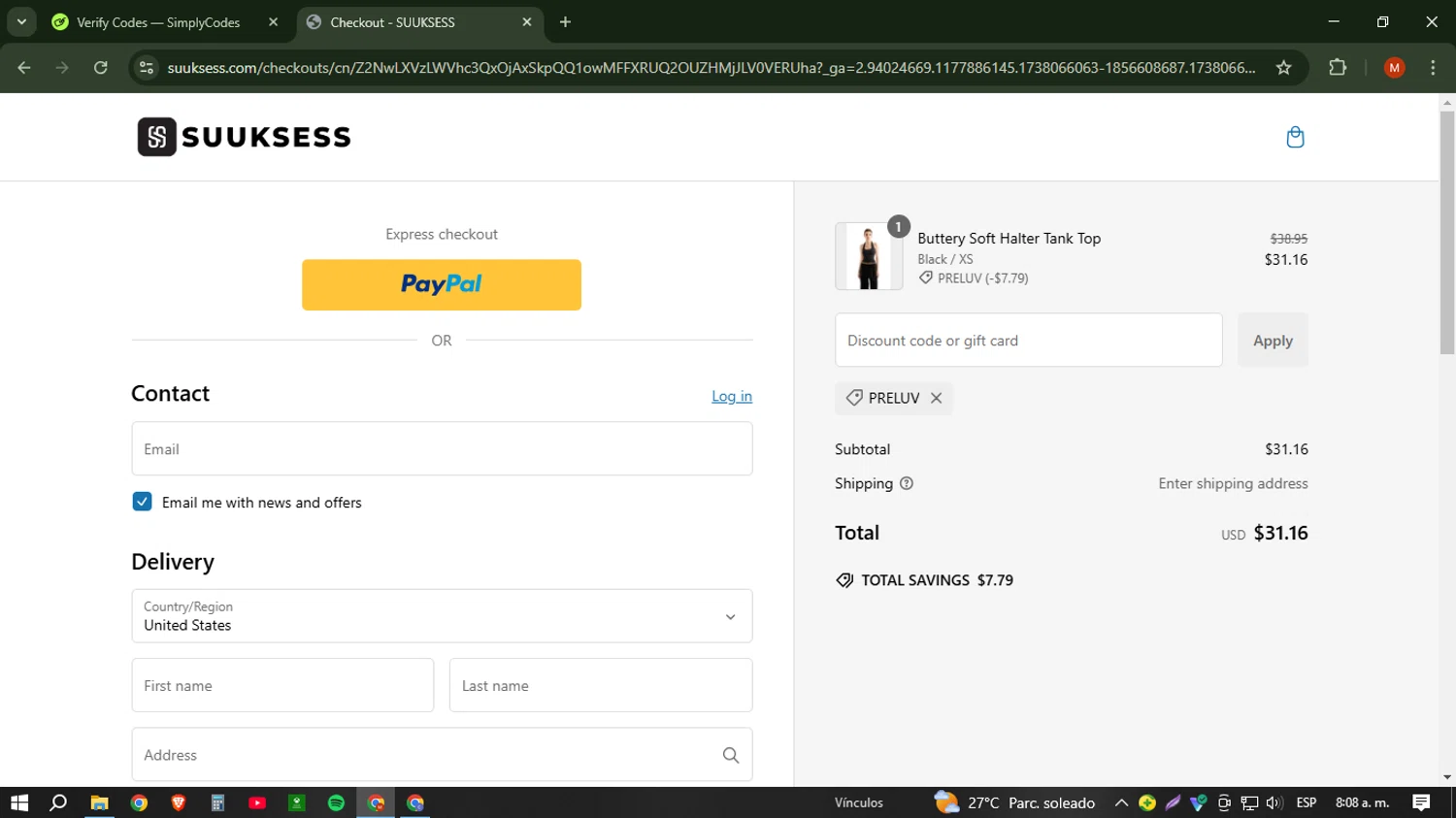
Task: Pay with PayPal express checkout
Action: pyautogui.click(x=442, y=284)
